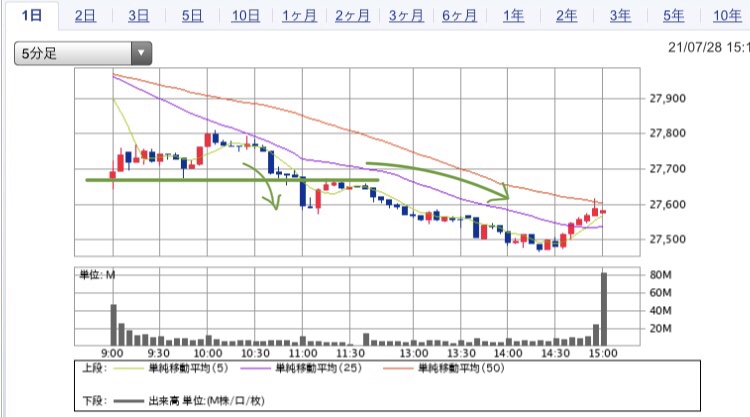Select the 1日 period tab
The height and width of the screenshot is (417, 750).
click(x=32, y=15)
